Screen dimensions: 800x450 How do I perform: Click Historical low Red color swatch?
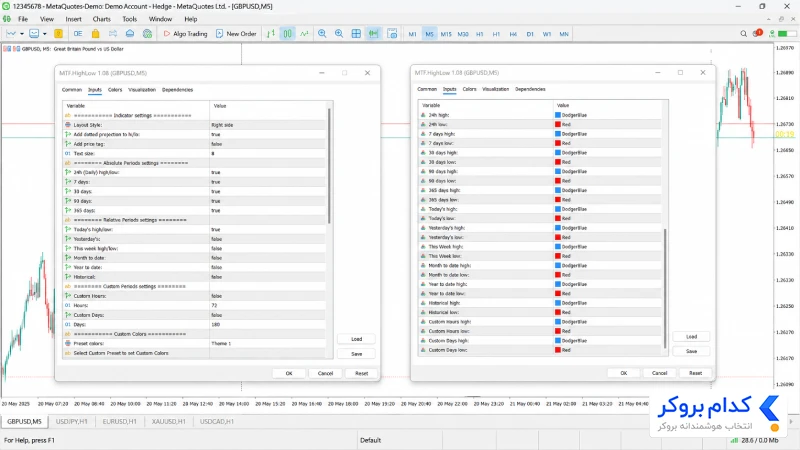pyautogui.click(x=558, y=312)
